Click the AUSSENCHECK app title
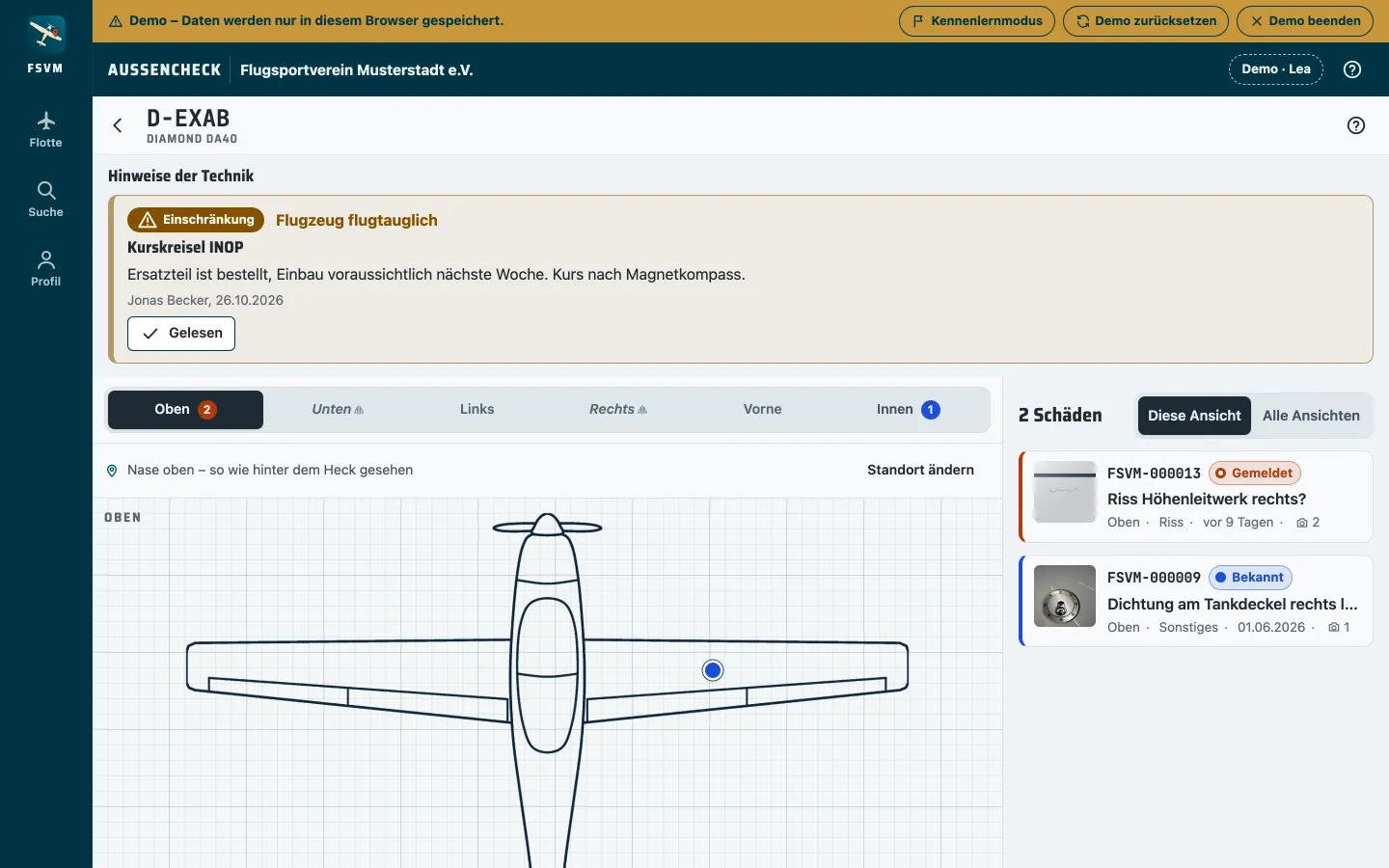Image resolution: width=1389 pixels, height=868 pixels. pos(165,70)
